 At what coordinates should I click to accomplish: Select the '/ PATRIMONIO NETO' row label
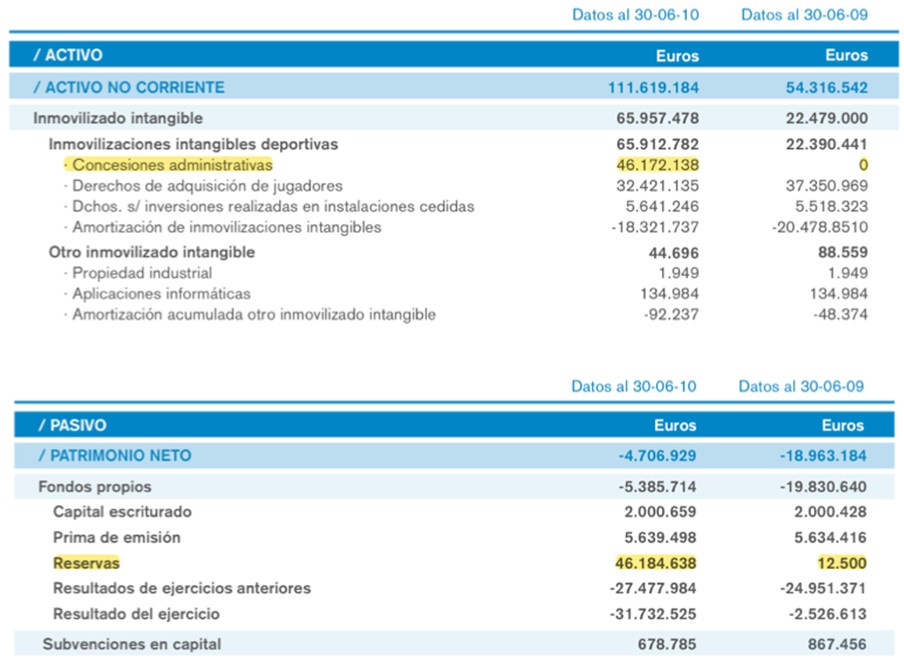[x=114, y=456]
